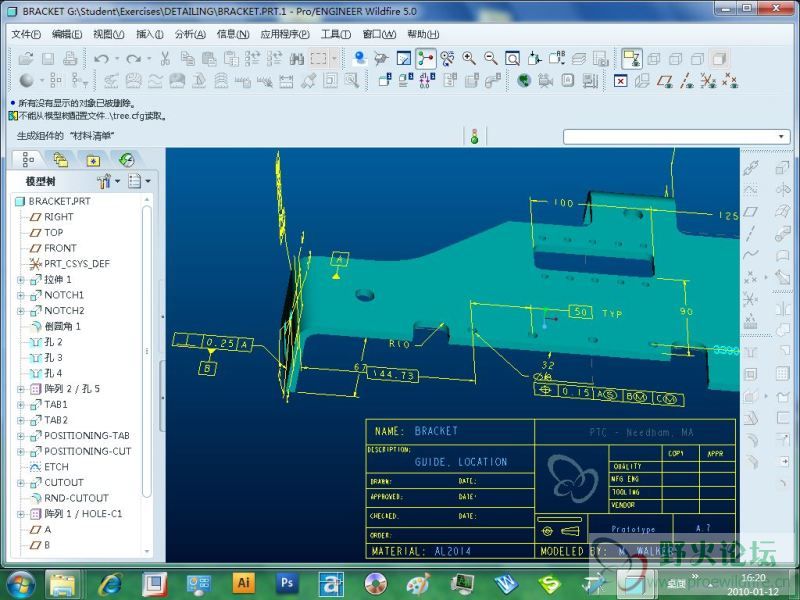Expand the 拉伸 1 feature node
This screenshot has height=600, width=800.
click(x=20, y=280)
